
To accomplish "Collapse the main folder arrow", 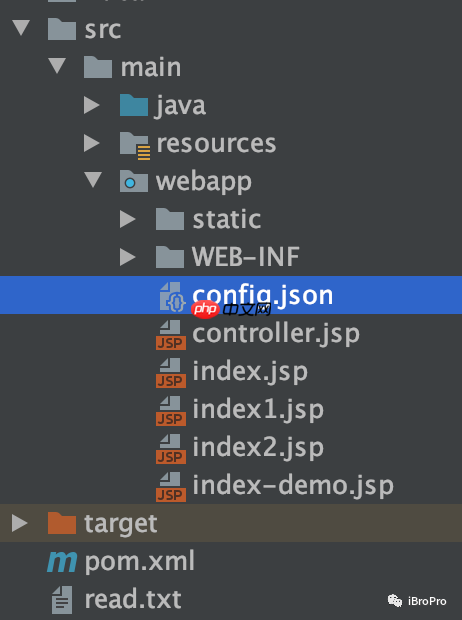I will pos(57,66).
